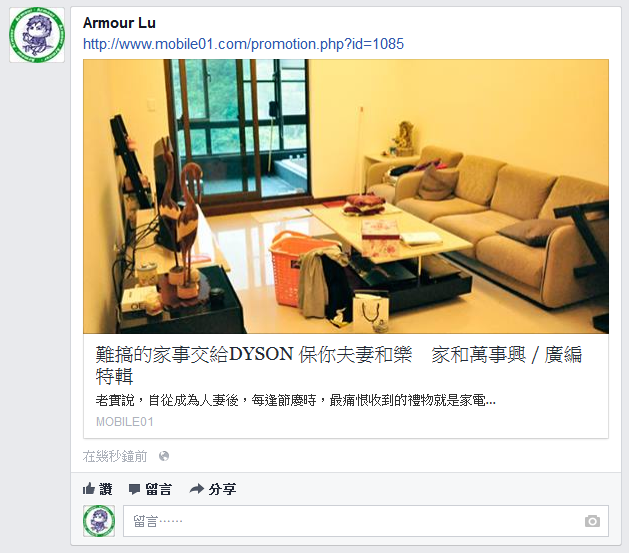Click the article description text snippet
Screen dimensions: 629x553
tap(296, 400)
